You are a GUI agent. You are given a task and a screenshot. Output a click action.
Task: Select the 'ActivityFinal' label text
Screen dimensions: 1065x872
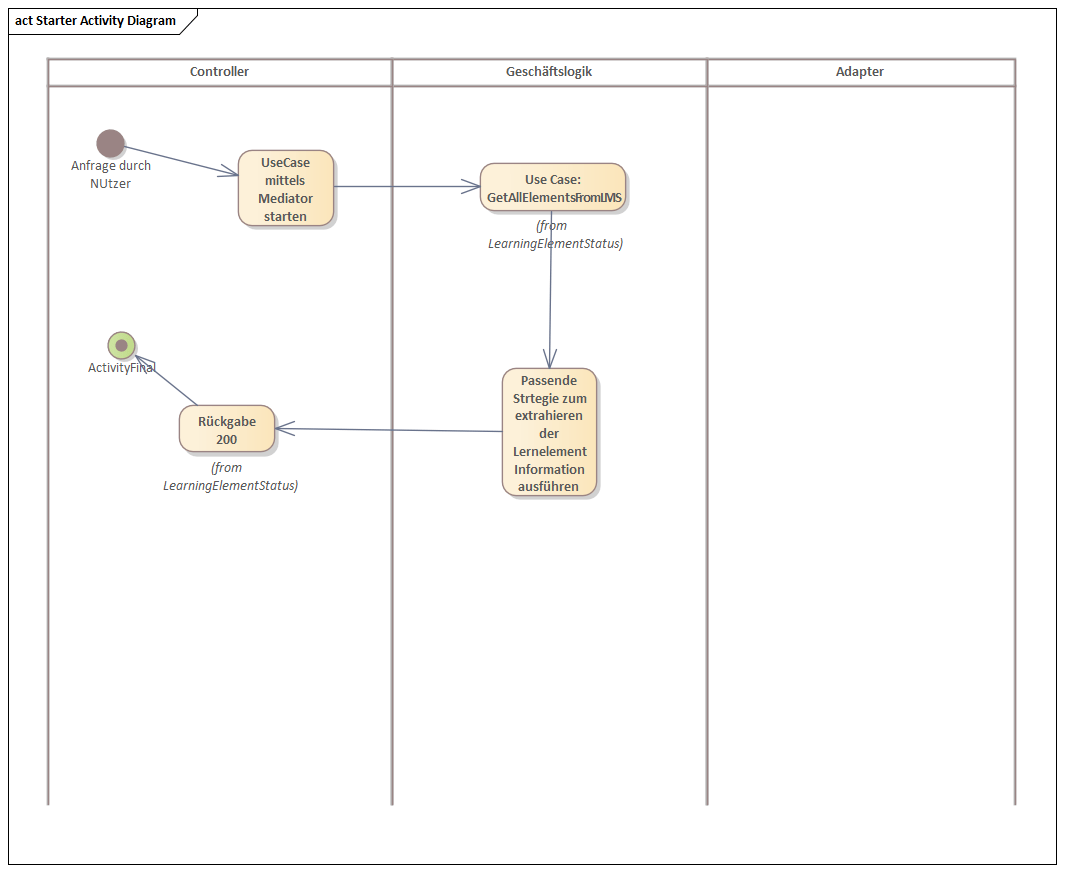pyautogui.click(x=119, y=368)
